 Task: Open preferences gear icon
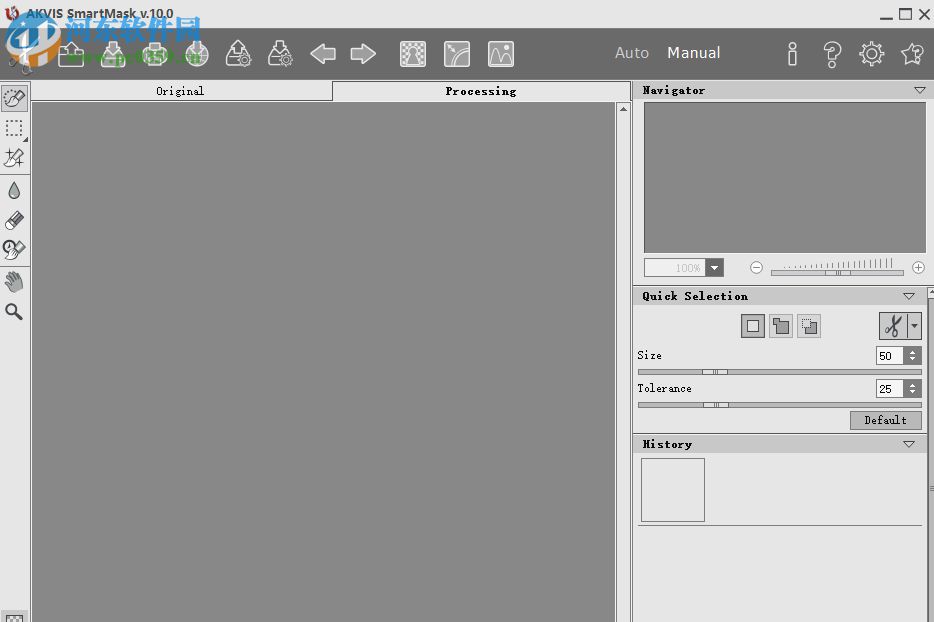tap(871, 54)
